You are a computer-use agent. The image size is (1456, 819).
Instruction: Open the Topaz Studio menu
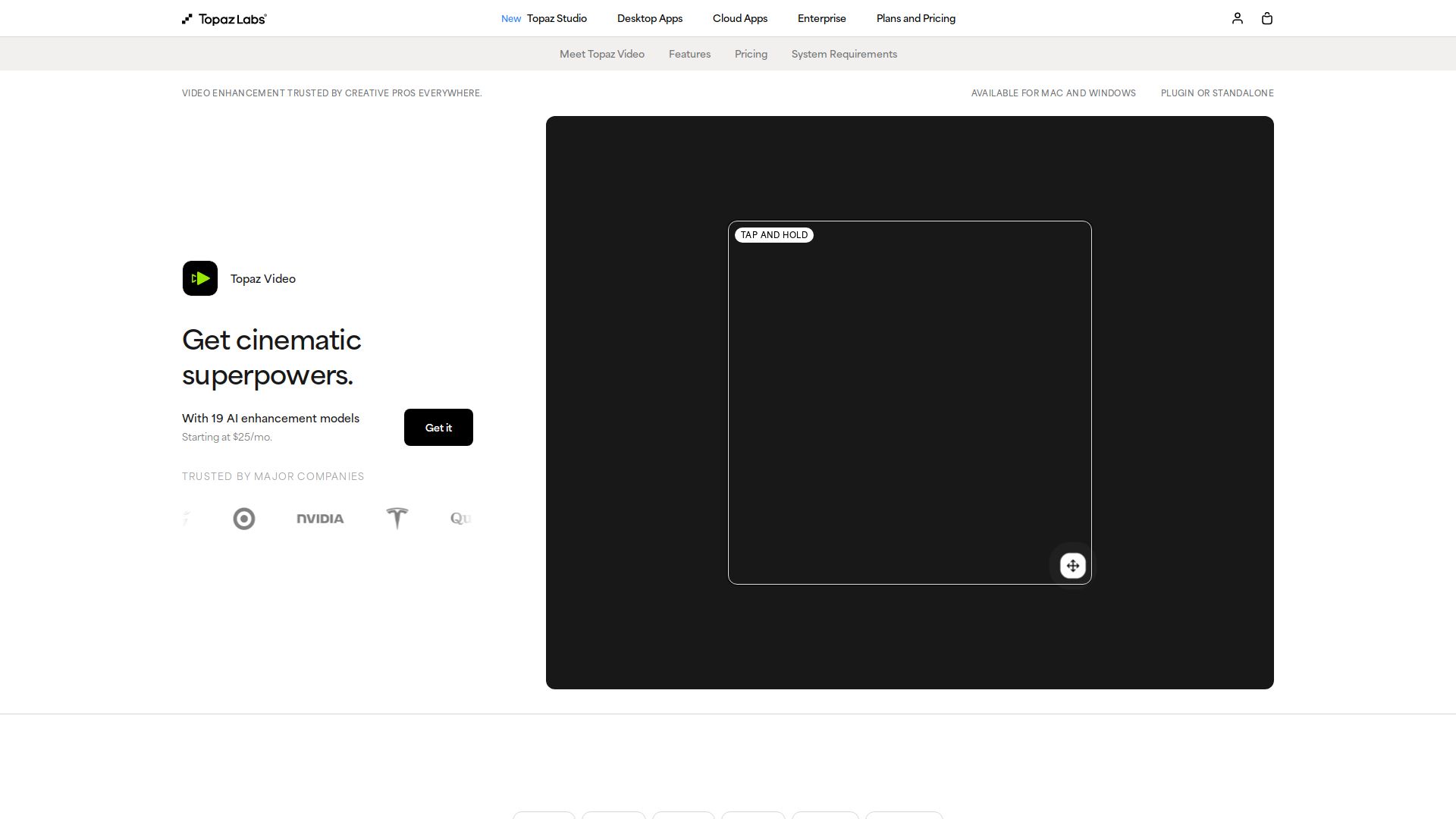pyautogui.click(x=556, y=18)
